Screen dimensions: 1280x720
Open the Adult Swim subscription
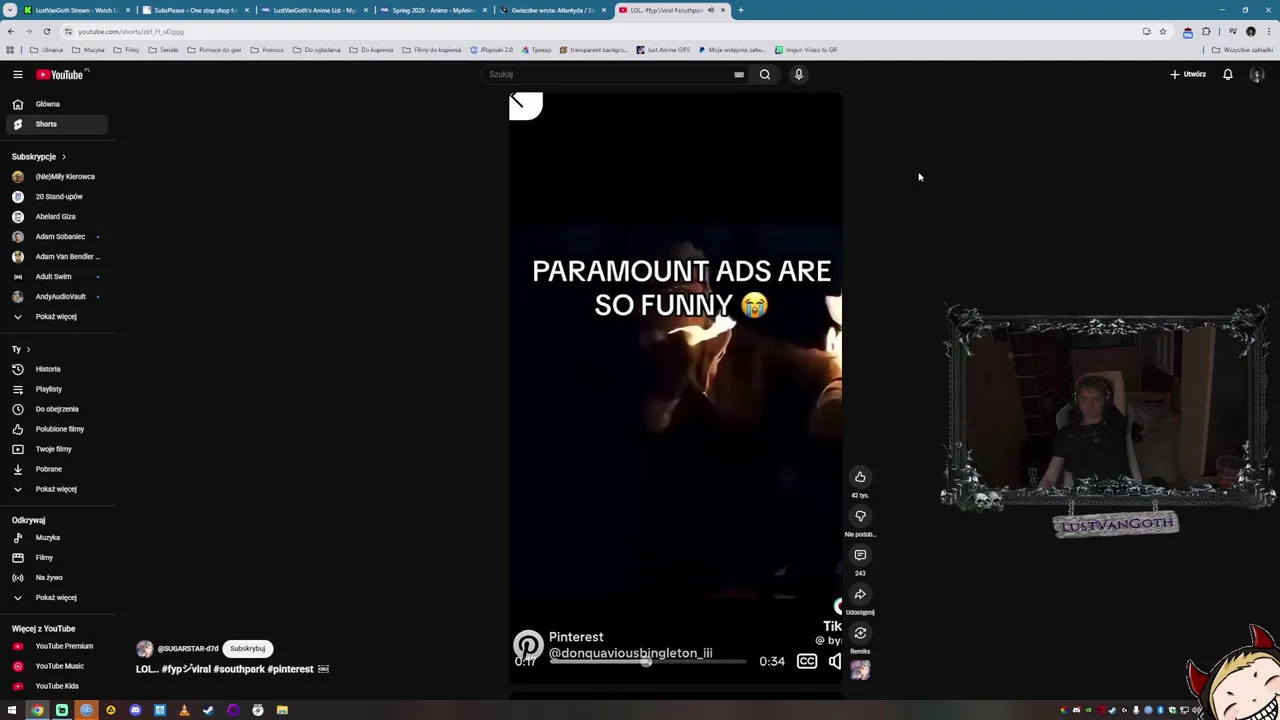[x=57, y=277]
